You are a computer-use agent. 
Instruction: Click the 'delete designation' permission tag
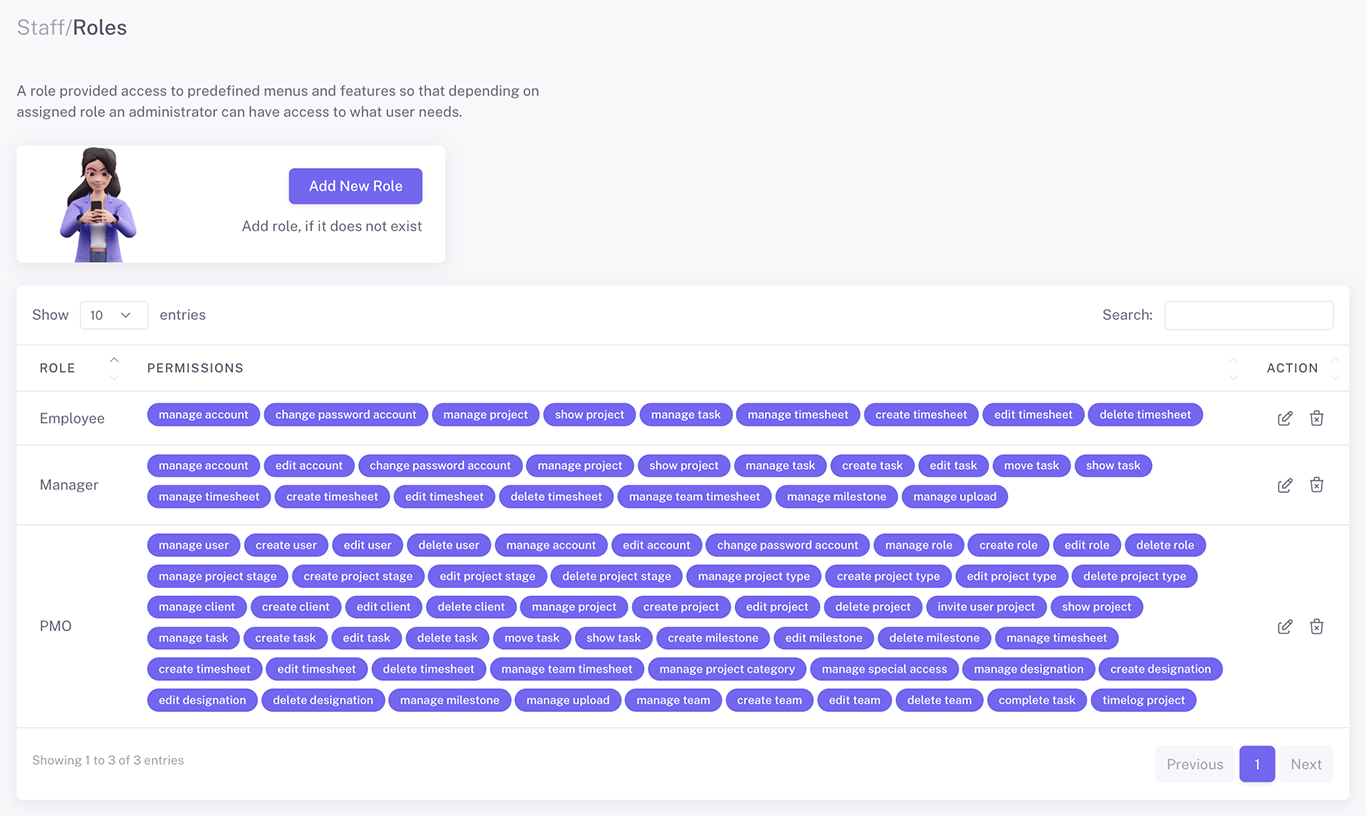[x=323, y=700]
